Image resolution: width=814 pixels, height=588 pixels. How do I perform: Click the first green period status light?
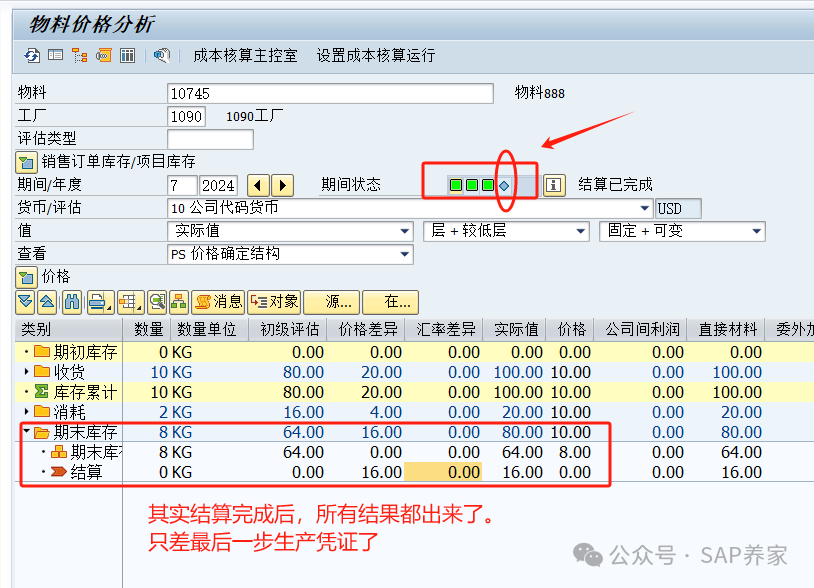pyautogui.click(x=456, y=185)
